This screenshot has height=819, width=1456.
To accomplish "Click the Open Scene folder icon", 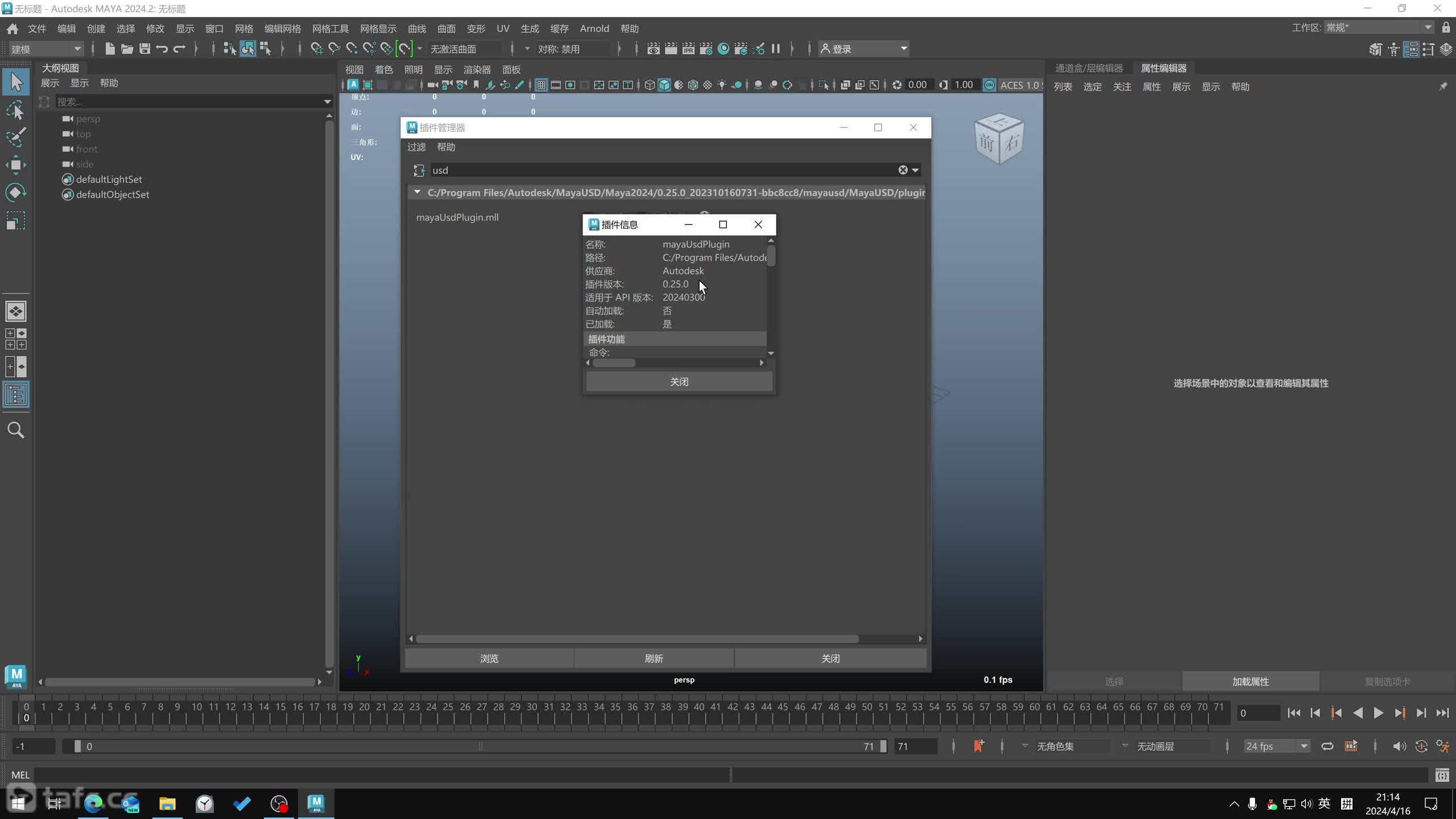I will tap(127, 49).
